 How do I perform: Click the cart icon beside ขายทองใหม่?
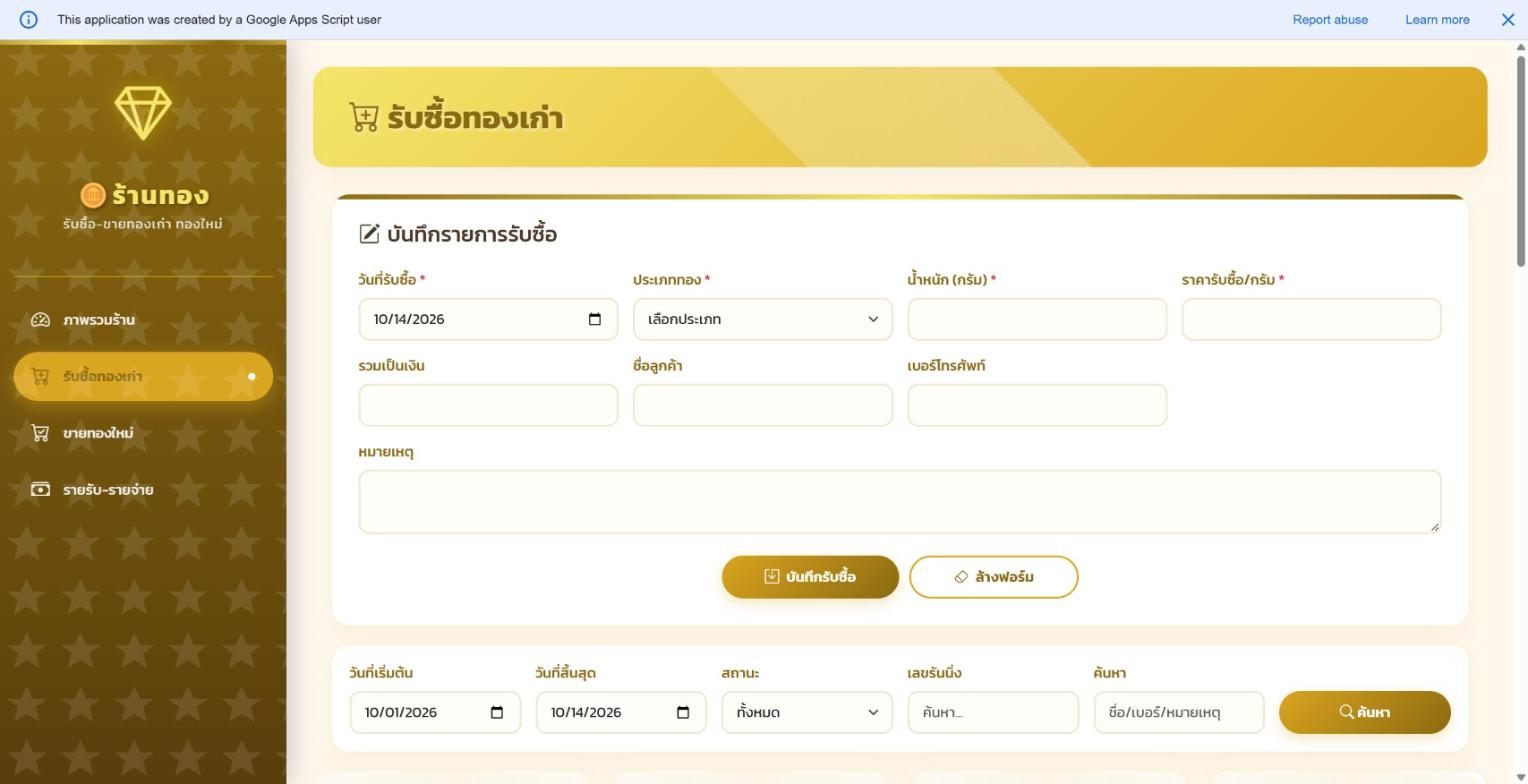pos(40,433)
